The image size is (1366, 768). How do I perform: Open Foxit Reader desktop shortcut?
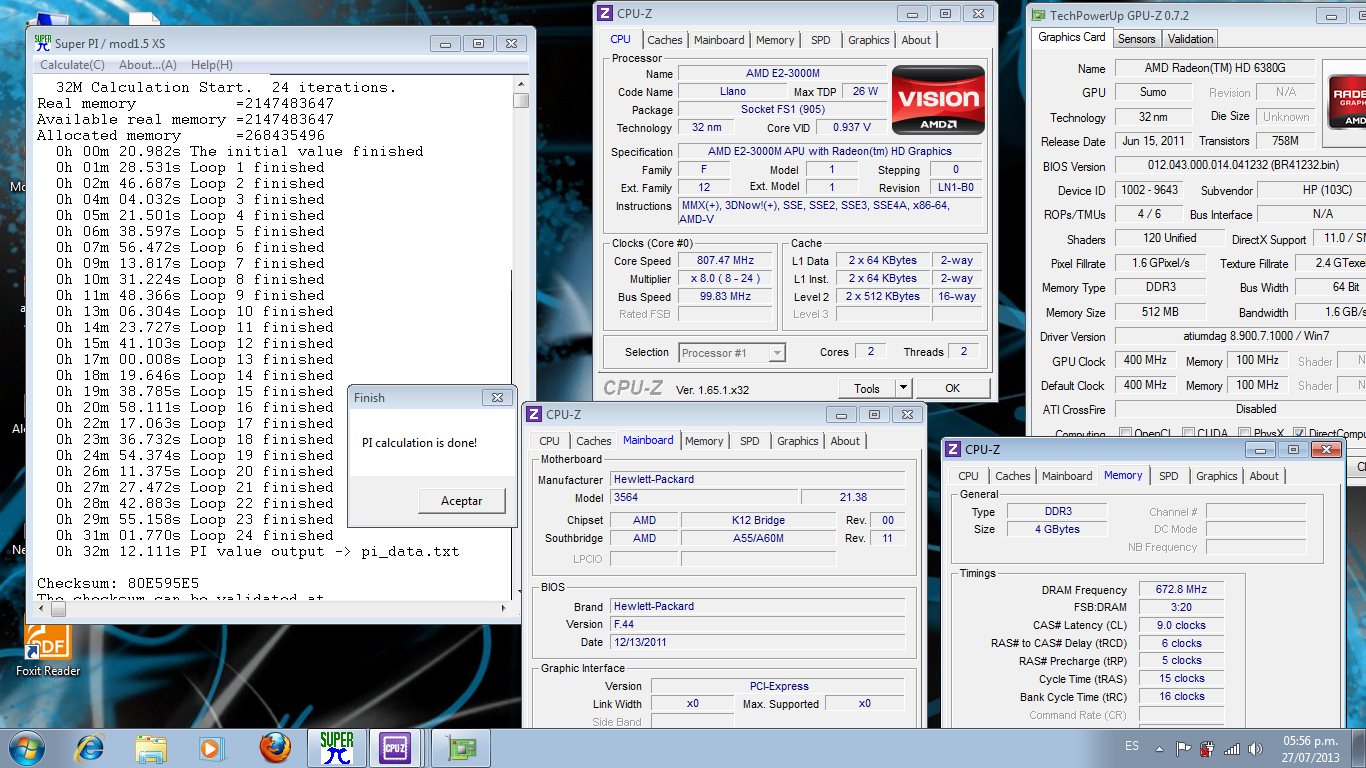pyautogui.click(x=47, y=650)
